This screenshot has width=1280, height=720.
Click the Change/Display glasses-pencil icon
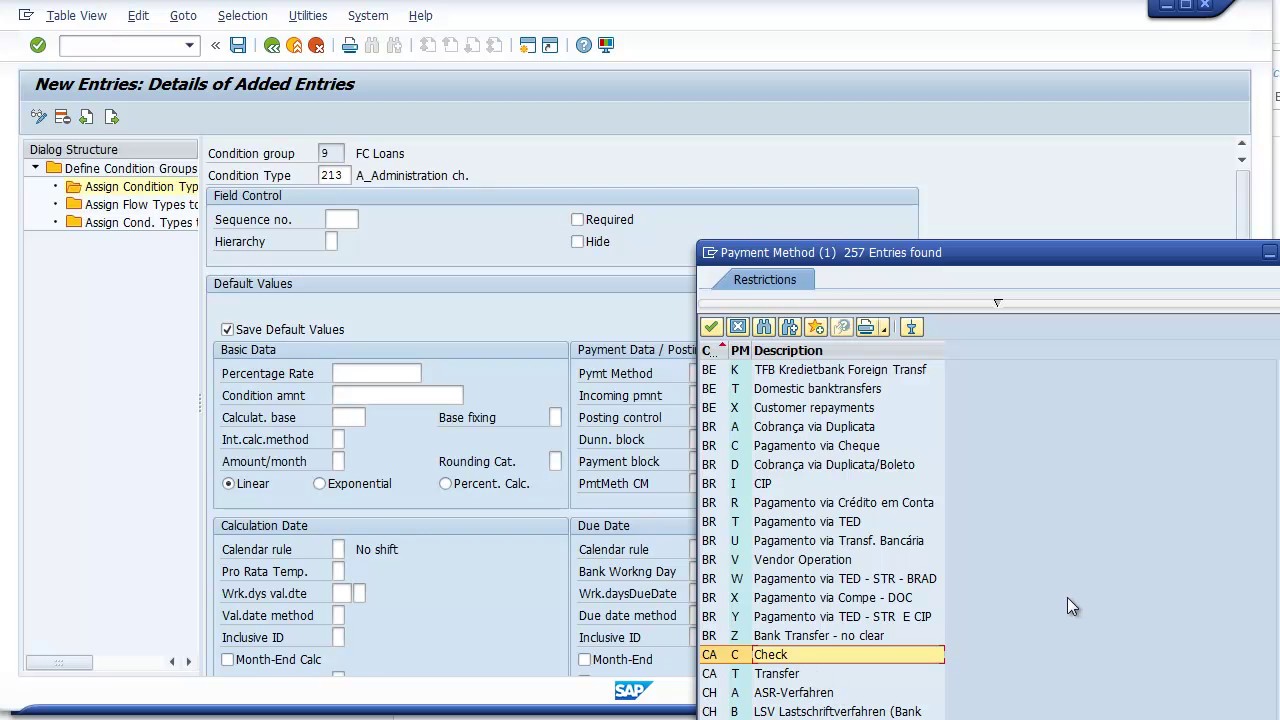point(39,117)
